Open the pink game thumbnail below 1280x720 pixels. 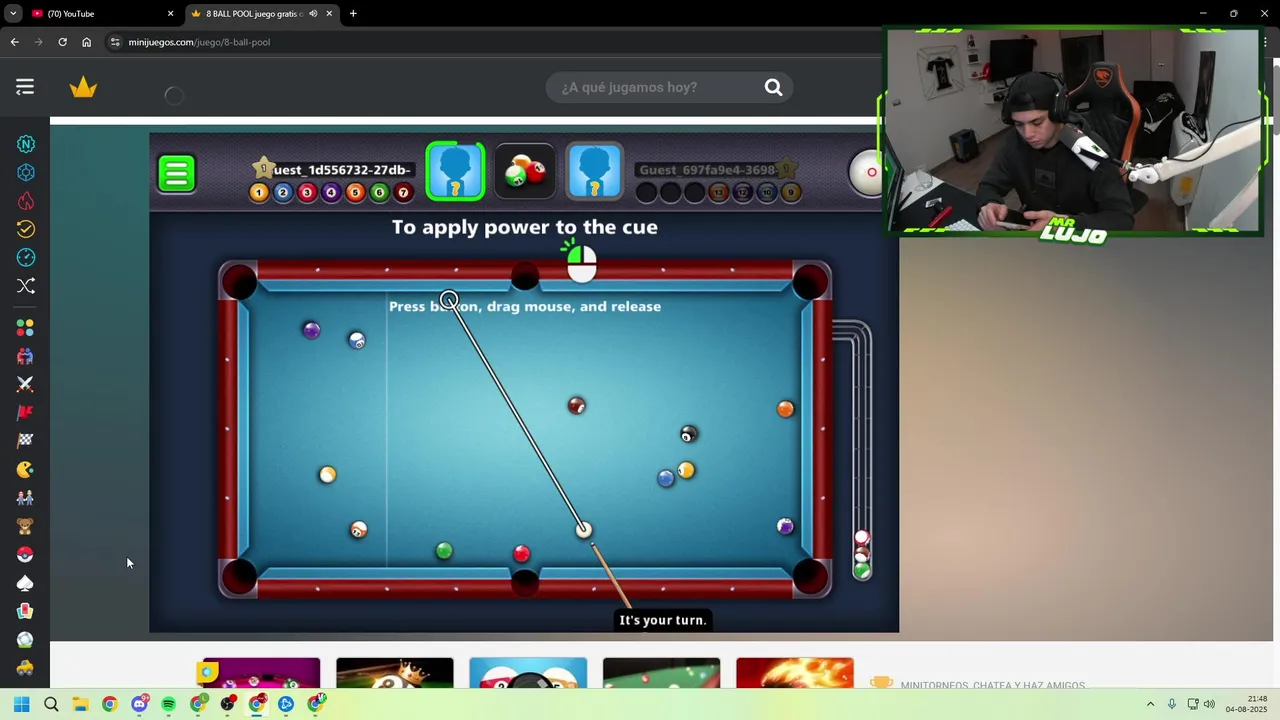(x=261, y=673)
